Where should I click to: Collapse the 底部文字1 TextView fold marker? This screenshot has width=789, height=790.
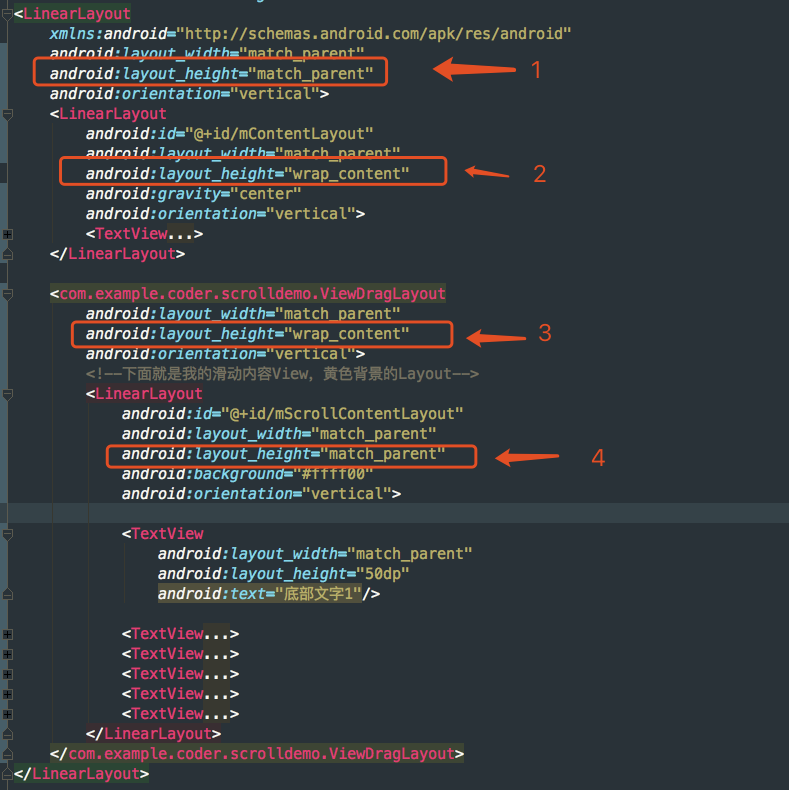click(7, 534)
